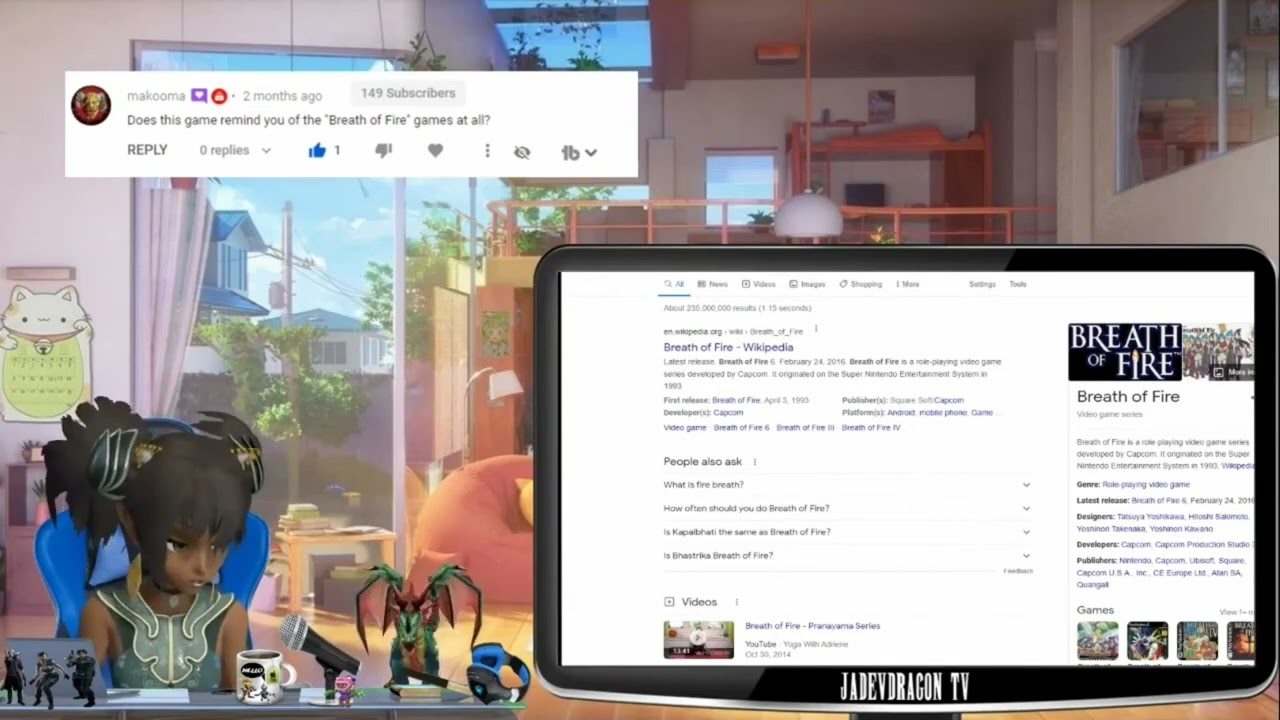Open second game cover in Games row

point(1147,641)
